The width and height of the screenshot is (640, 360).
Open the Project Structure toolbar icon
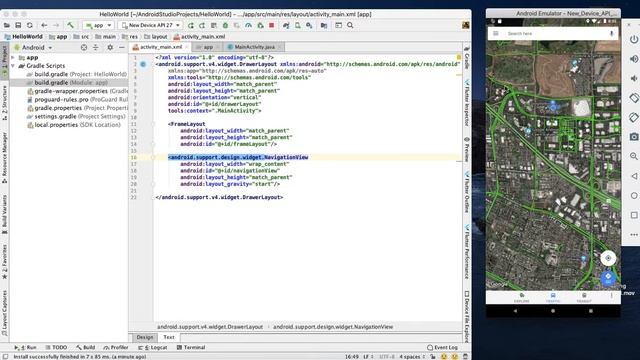pos(324,25)
